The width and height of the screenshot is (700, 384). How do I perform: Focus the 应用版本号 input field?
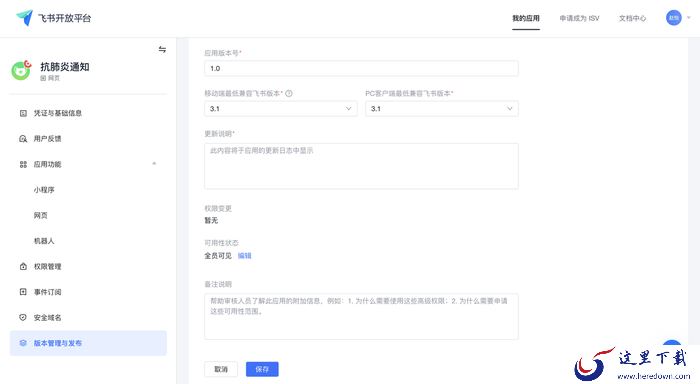(x=361, y=68)
